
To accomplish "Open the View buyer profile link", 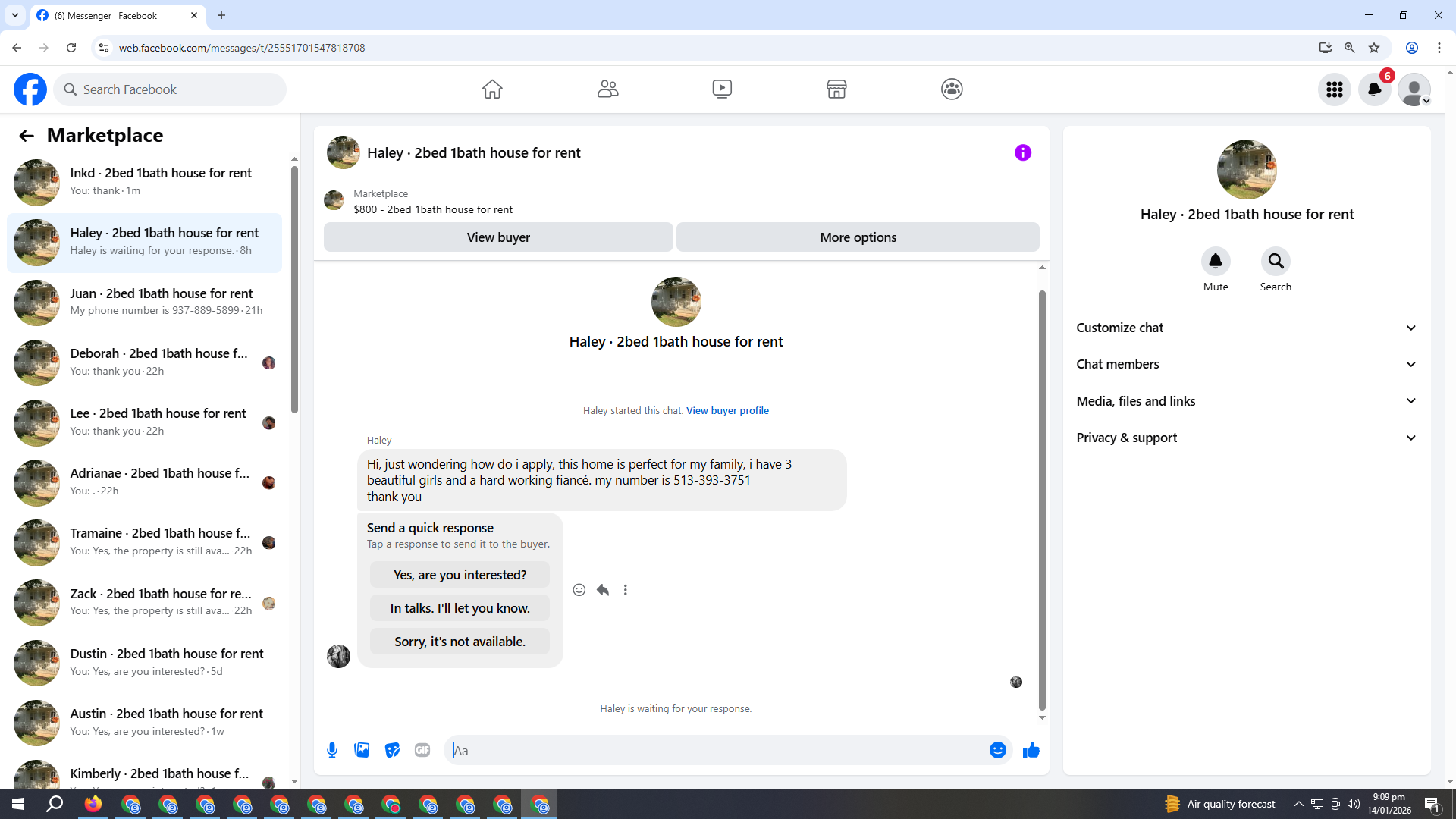I will 727,410.
